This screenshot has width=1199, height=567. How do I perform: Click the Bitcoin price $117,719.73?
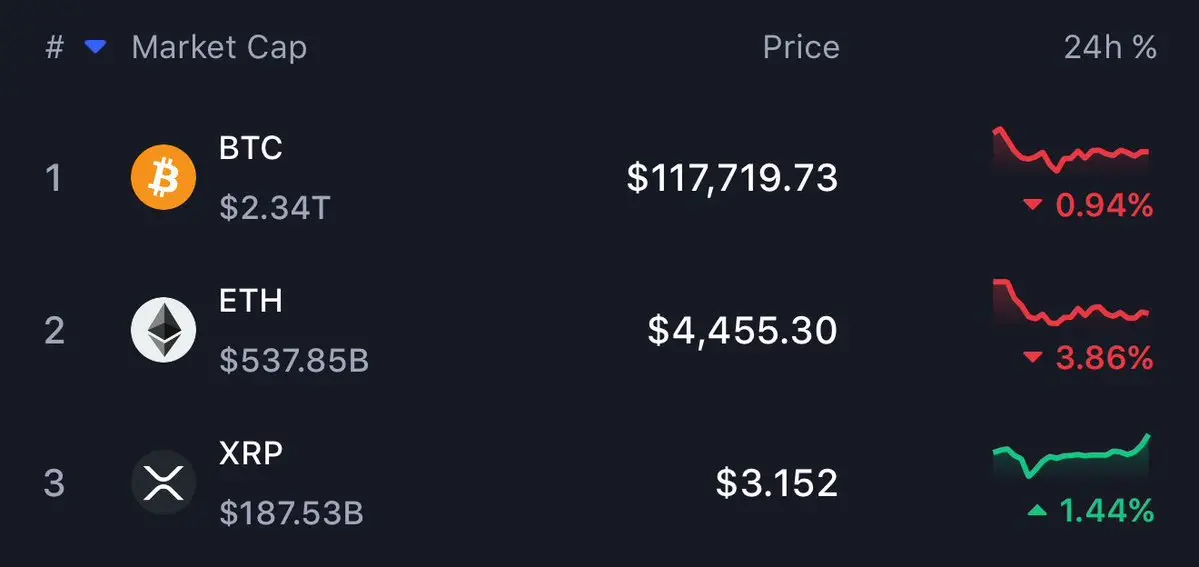pyautogui.click(x=733, y=178)
